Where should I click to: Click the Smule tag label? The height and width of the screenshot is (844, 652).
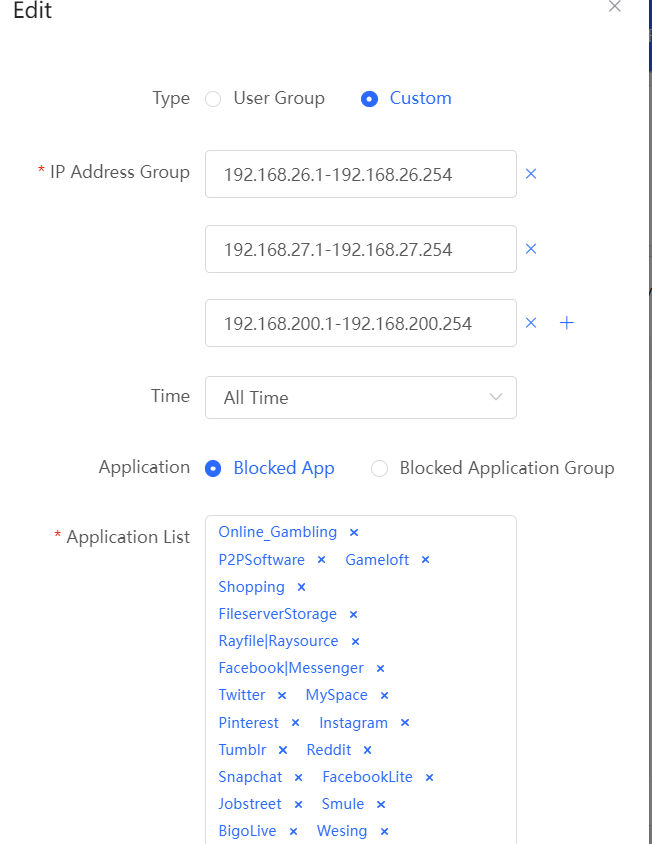coord(343,804)
